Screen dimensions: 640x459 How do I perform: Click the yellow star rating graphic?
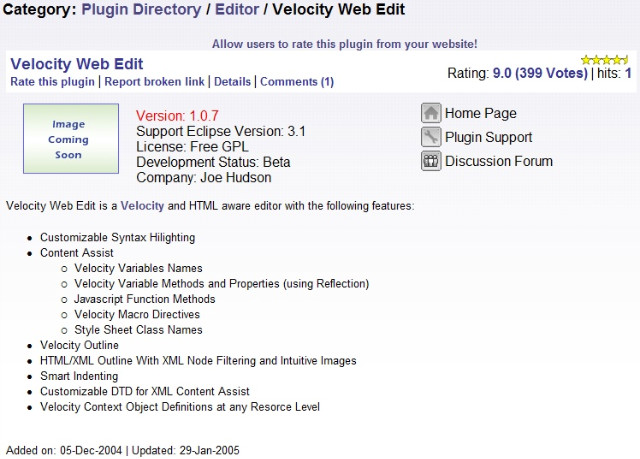coord(604,60)
